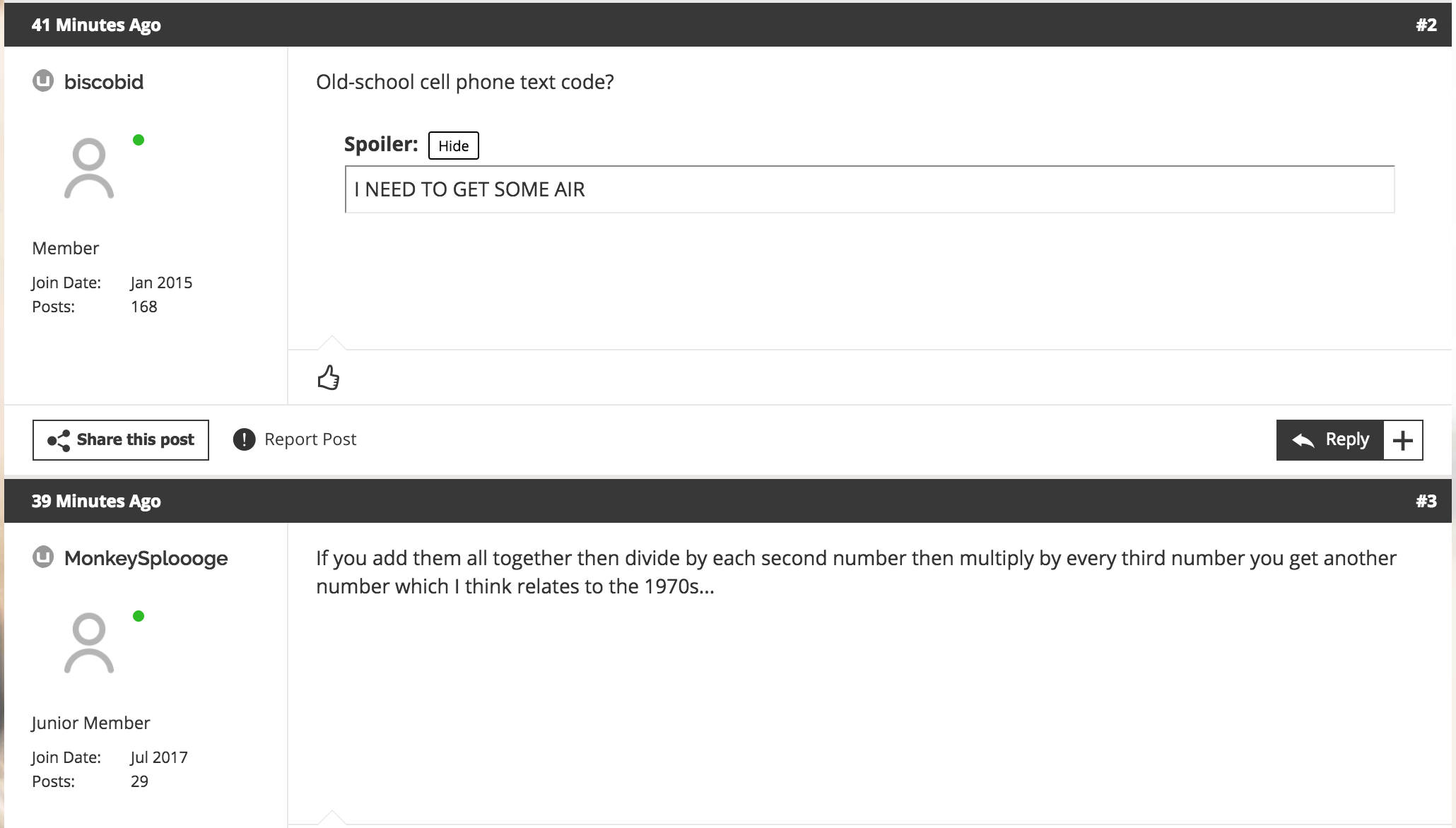The width and height of the screenshot is (1456, 828).
Task: Click the share icon in Share this post
Action: click(59, 440)
